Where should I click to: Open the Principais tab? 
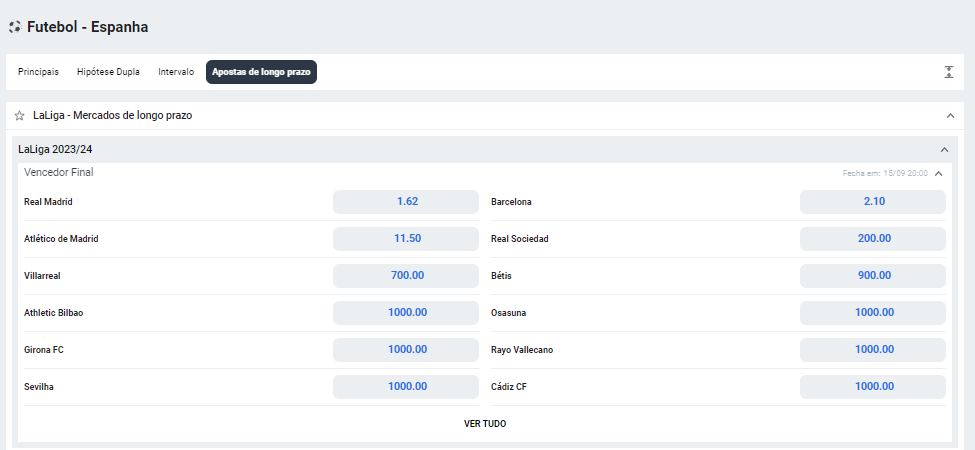(x=39, y=72)
